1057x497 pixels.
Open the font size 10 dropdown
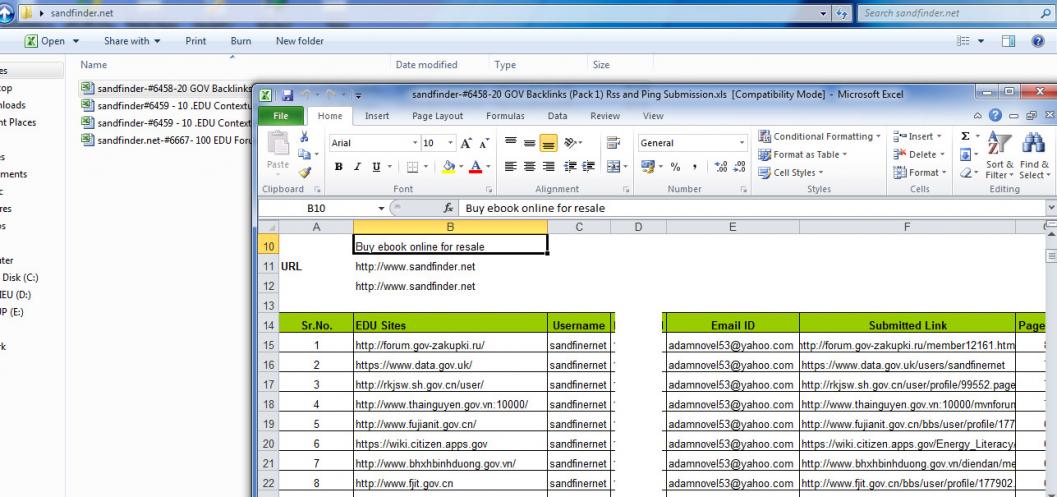pos(451,143)
